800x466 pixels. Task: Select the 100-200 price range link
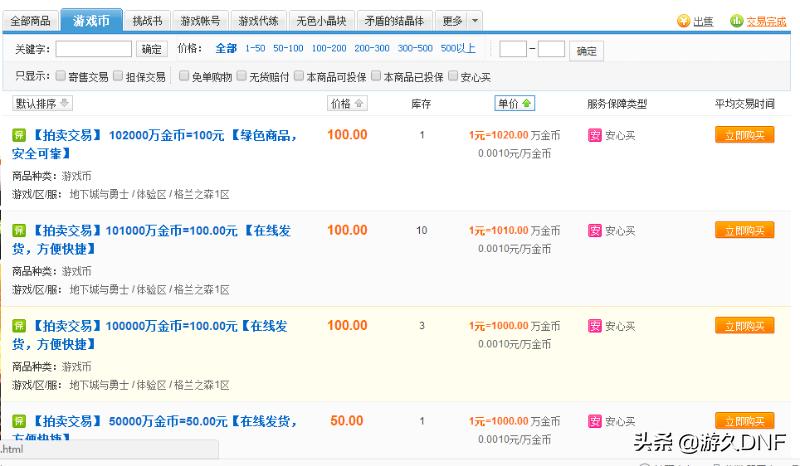[x=328, y=48]
